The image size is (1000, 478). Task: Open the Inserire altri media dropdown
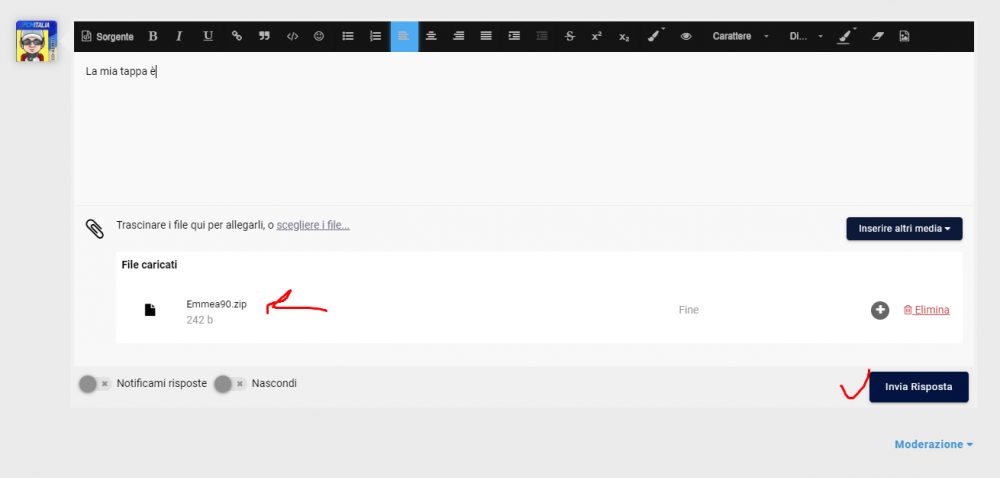coord(904,228)
